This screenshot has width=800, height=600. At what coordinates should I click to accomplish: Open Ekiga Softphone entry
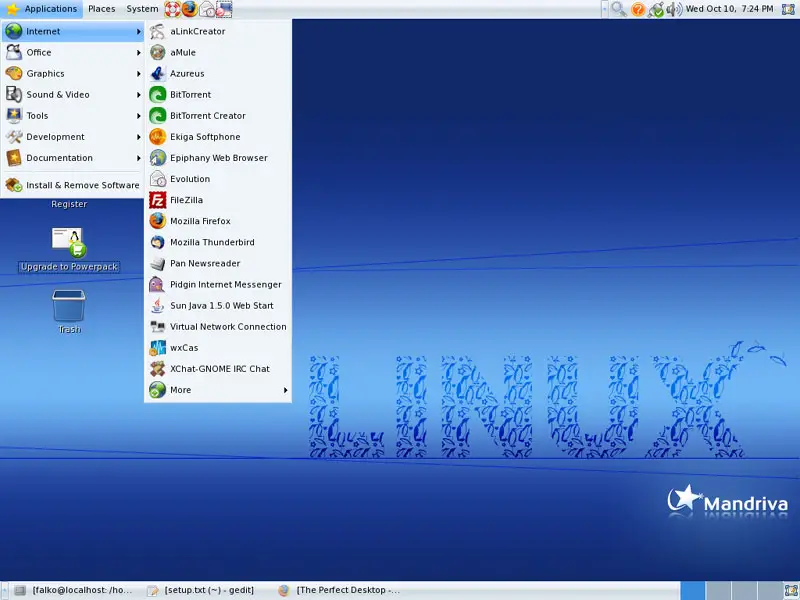205,137
